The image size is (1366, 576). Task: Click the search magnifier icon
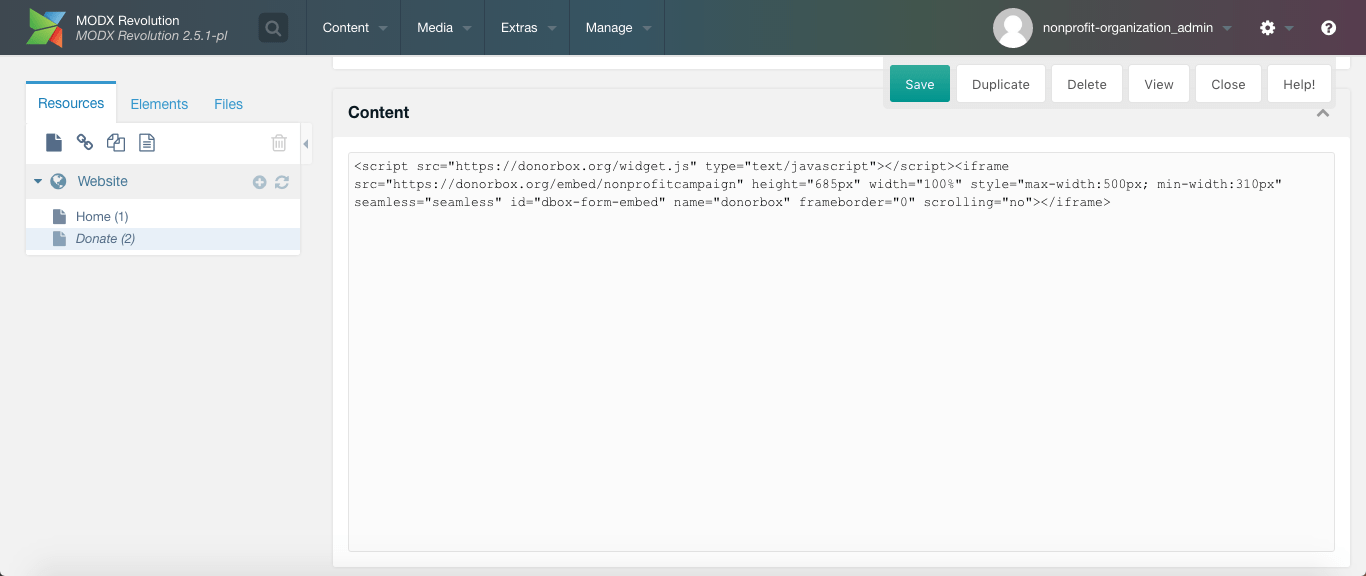(x=273, y=28)
